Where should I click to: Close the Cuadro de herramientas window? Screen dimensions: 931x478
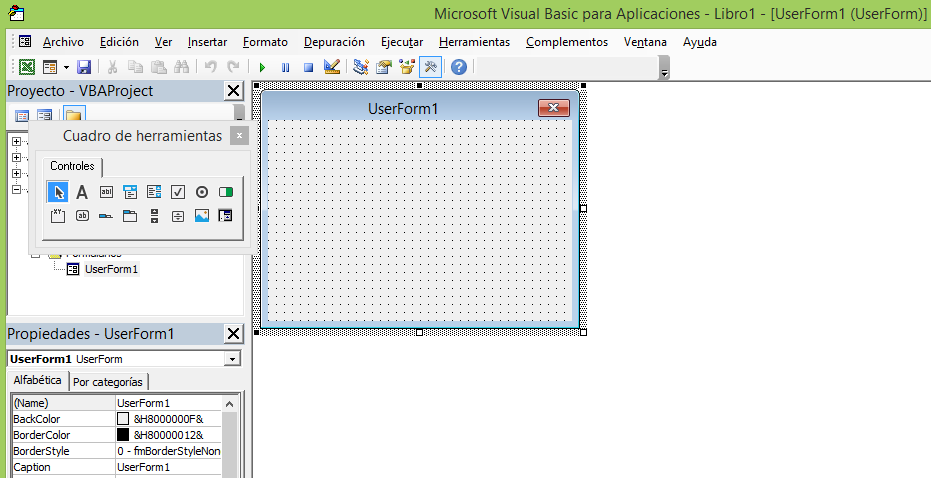(x=239, y=136)
